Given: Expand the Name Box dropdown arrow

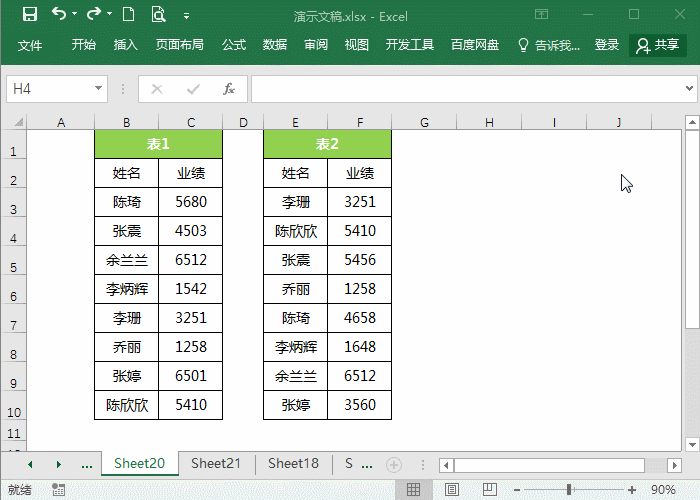Looking at the screenshot, I should click(x=98, y=88).
